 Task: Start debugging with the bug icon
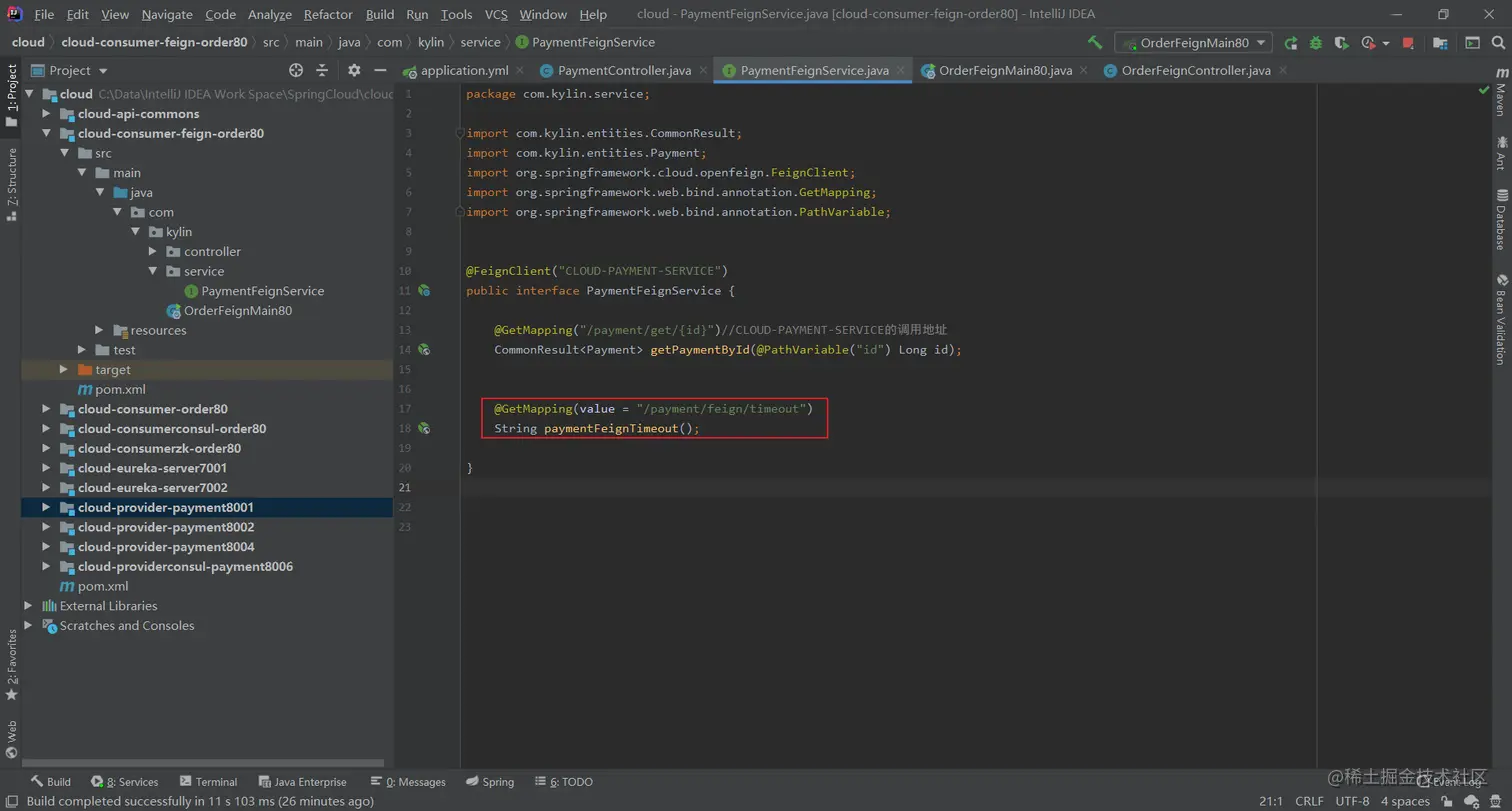click(x=1316, y=43)
